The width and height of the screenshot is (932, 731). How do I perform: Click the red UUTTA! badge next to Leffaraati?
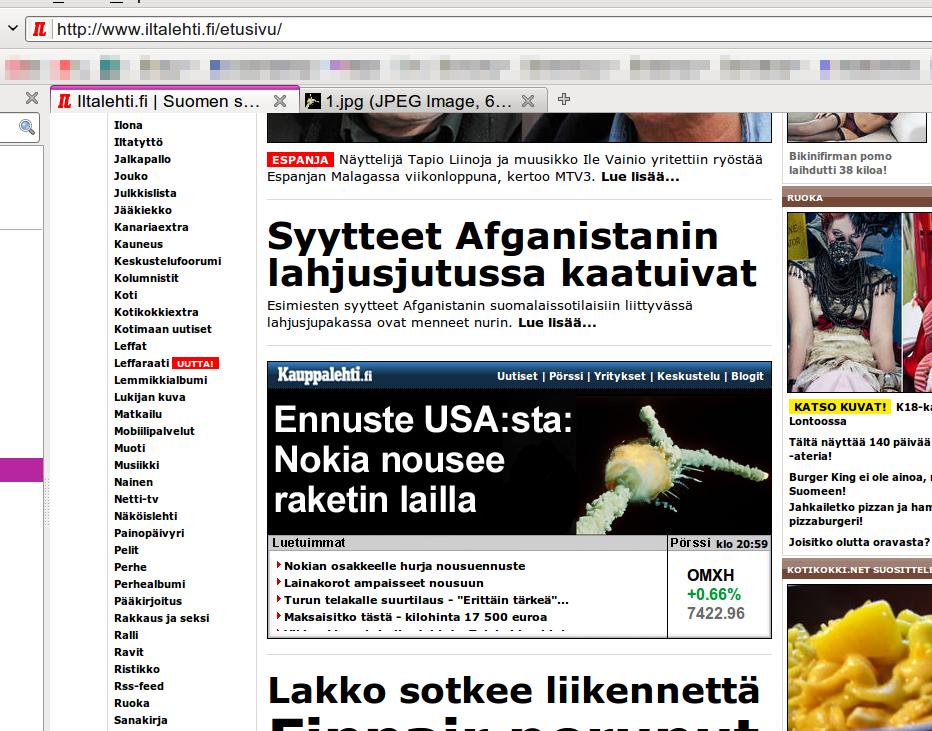point(195,364)
